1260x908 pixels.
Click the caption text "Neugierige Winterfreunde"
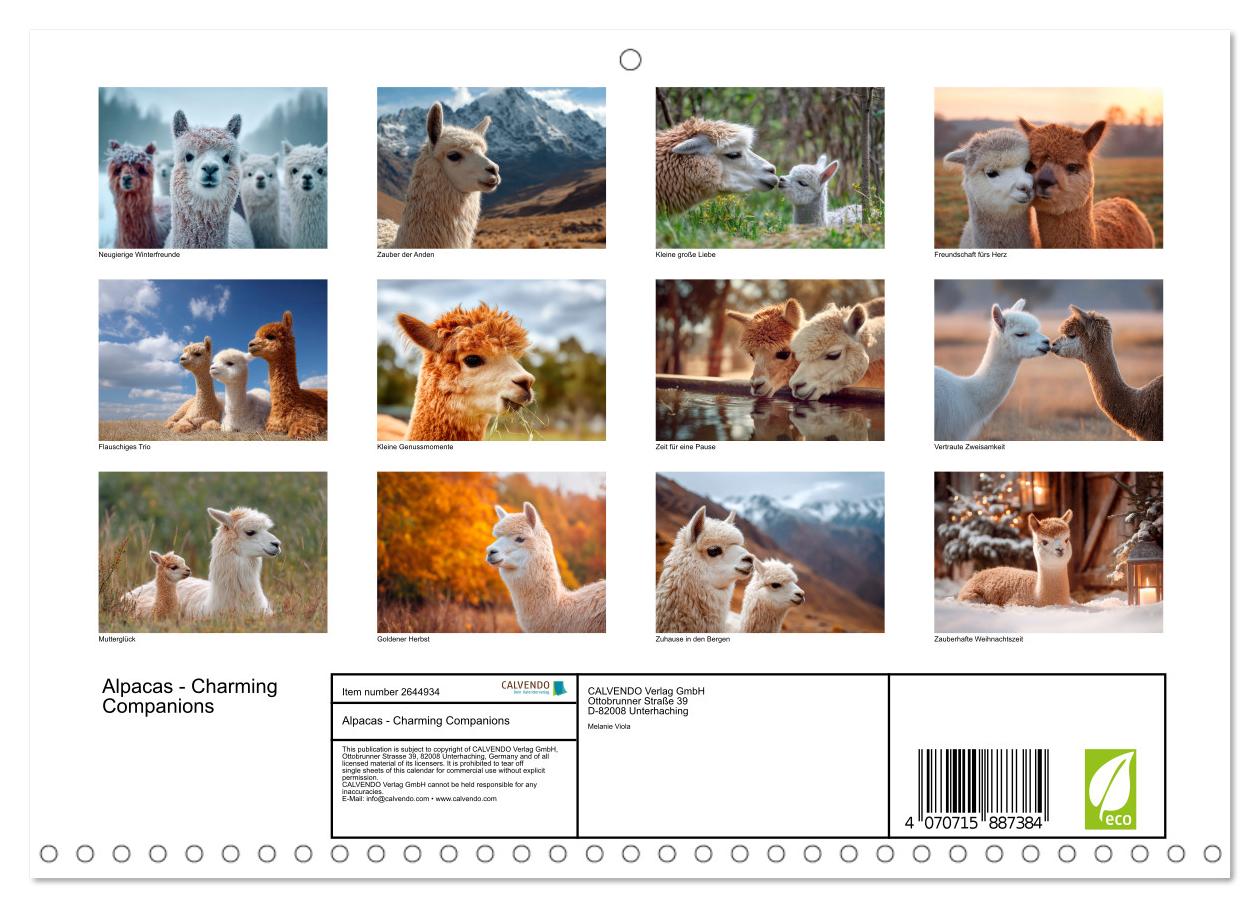[139, 255]
